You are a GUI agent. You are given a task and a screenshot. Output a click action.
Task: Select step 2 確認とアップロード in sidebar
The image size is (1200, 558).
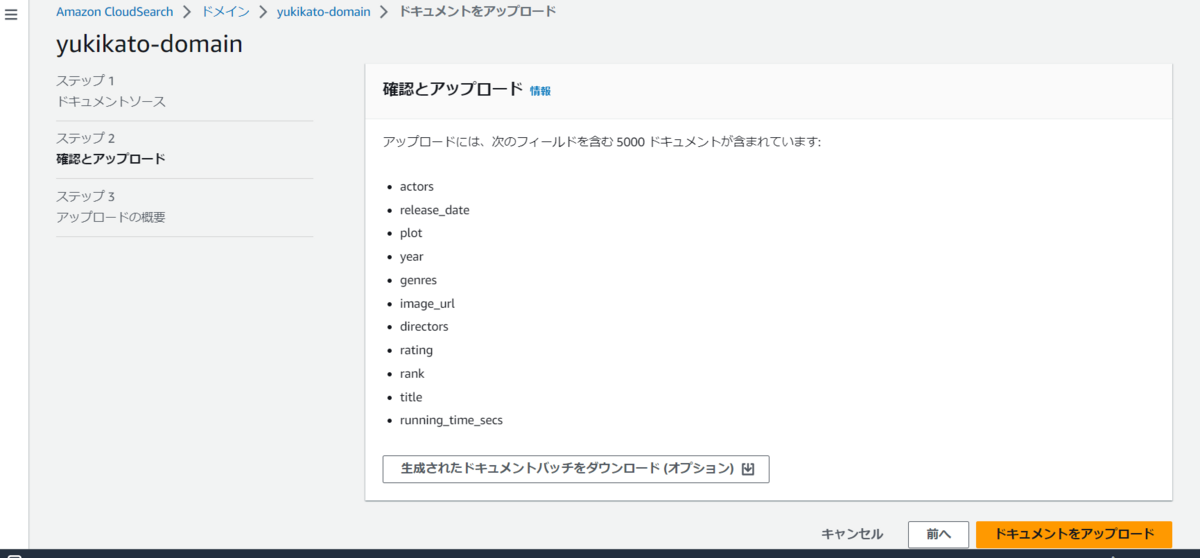111,159
